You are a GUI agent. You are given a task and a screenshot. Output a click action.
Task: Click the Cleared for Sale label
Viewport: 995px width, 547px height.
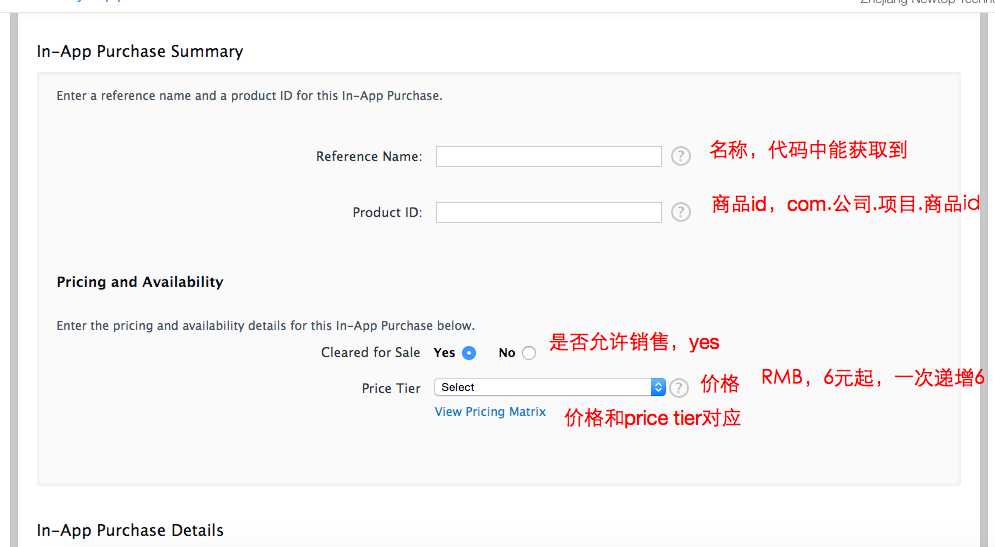pyautogui.click(x=371, y=353)
